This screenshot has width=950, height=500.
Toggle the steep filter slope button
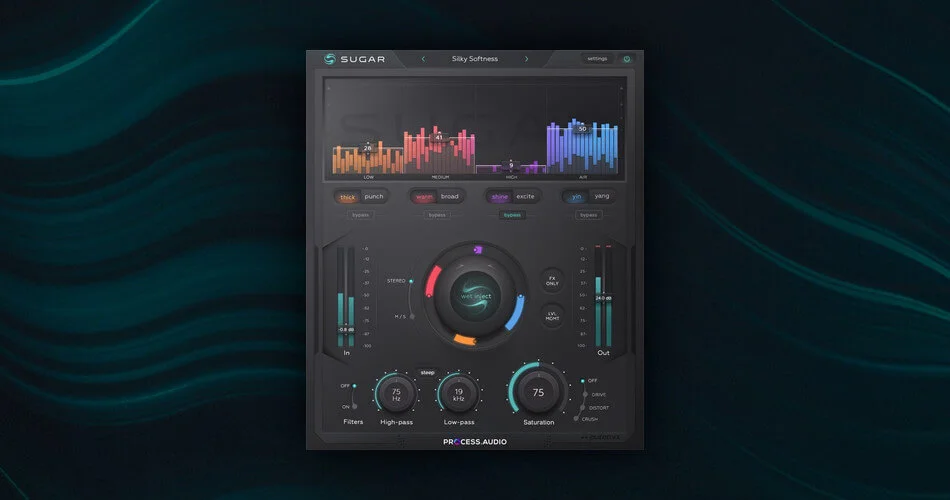point(427,373)
